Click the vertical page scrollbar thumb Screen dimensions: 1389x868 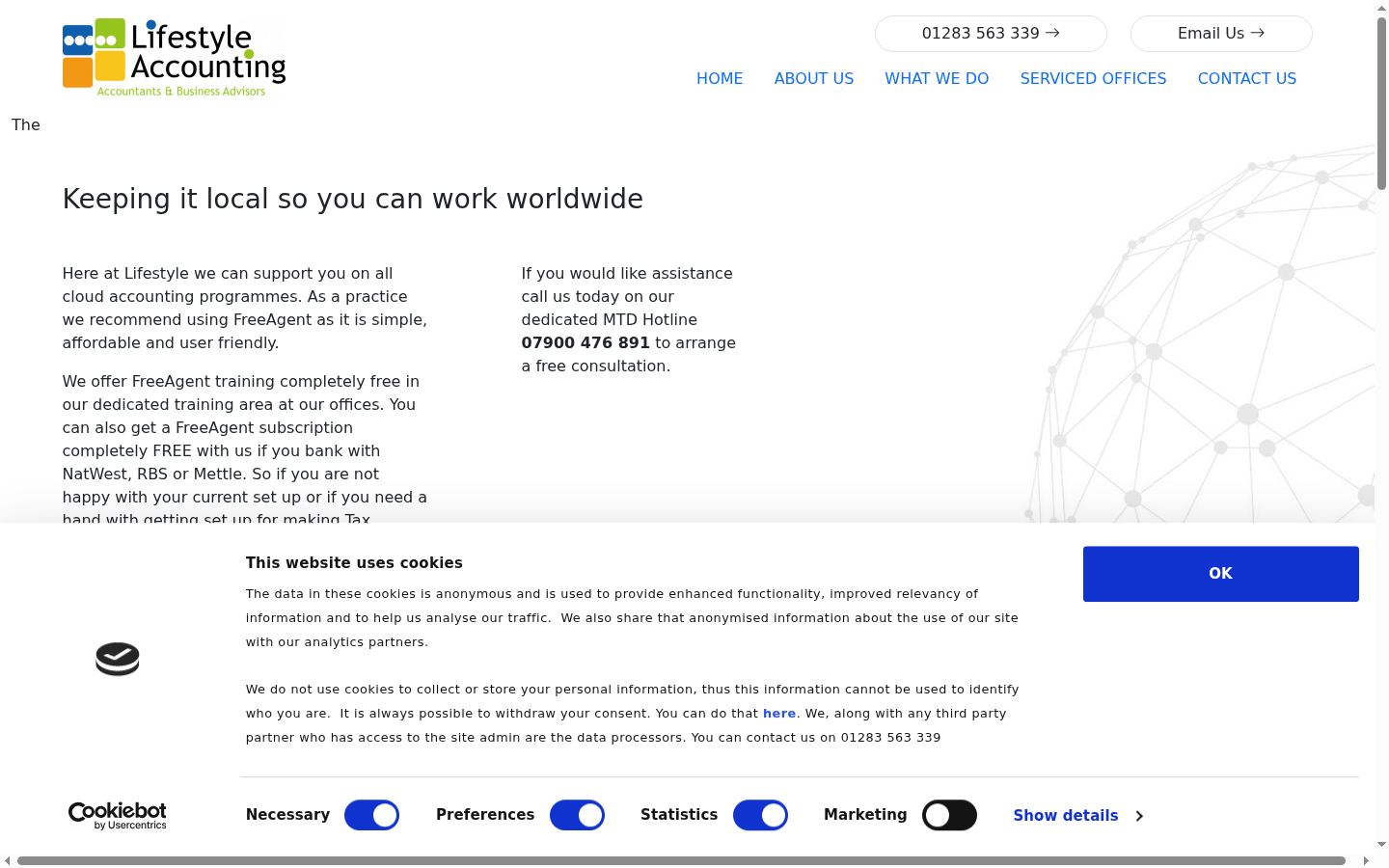click(x=1381, y=101)
